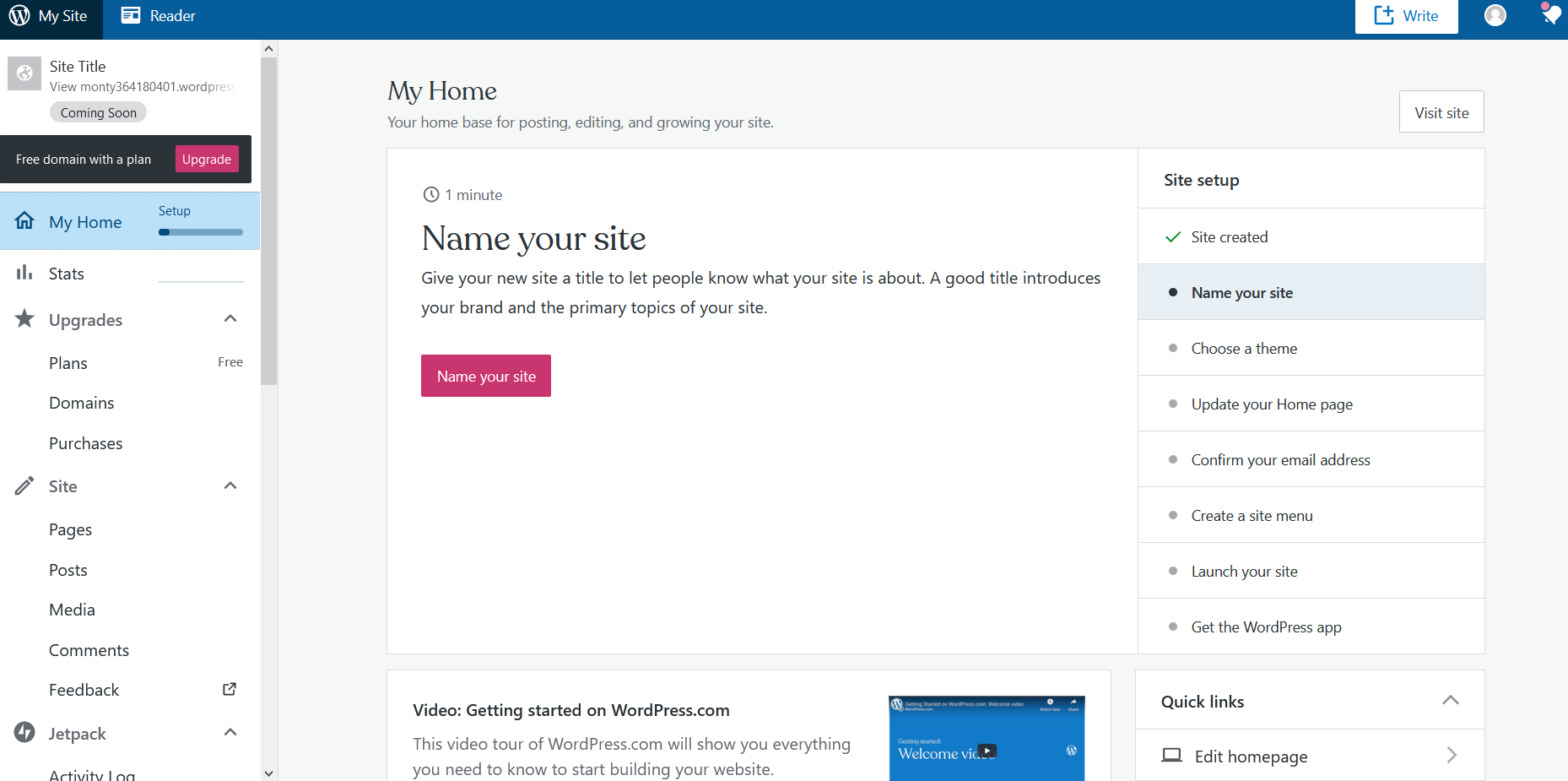The height and width of the screenshot is (781, 1568).
Task: Open the user profile avatar
Action: (x=1495, y=15)
